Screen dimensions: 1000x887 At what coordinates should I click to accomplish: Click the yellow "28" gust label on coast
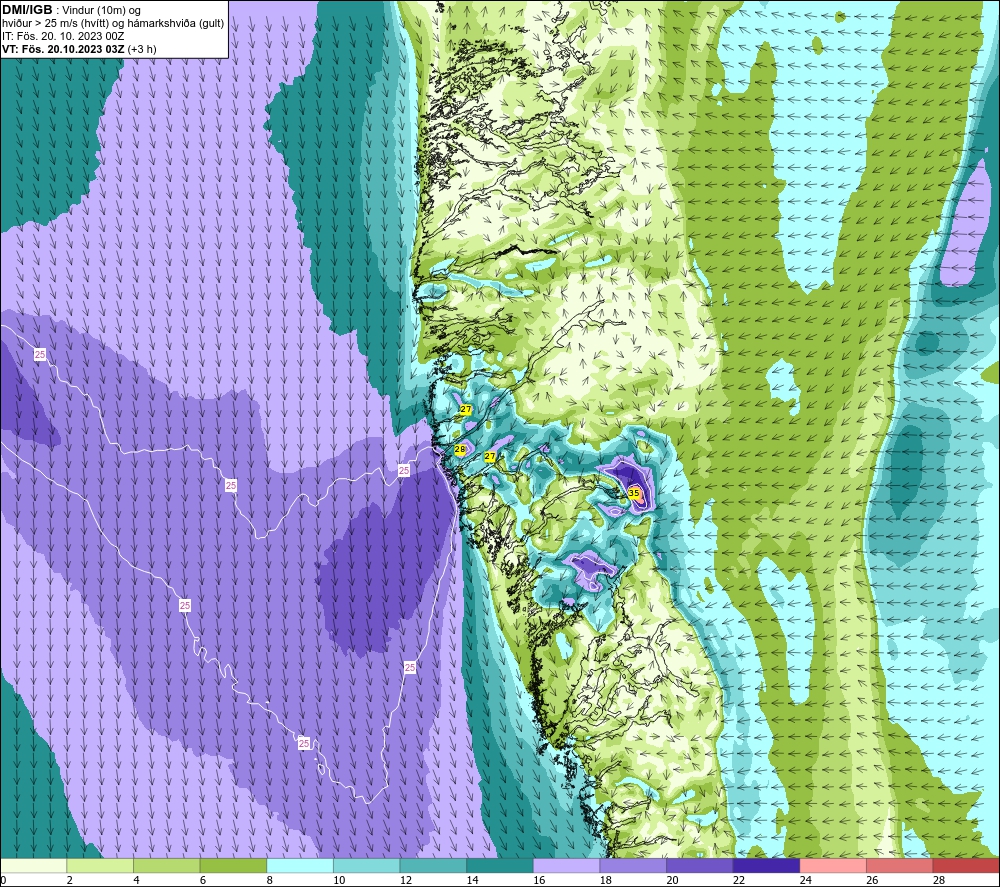coord(460,450)
